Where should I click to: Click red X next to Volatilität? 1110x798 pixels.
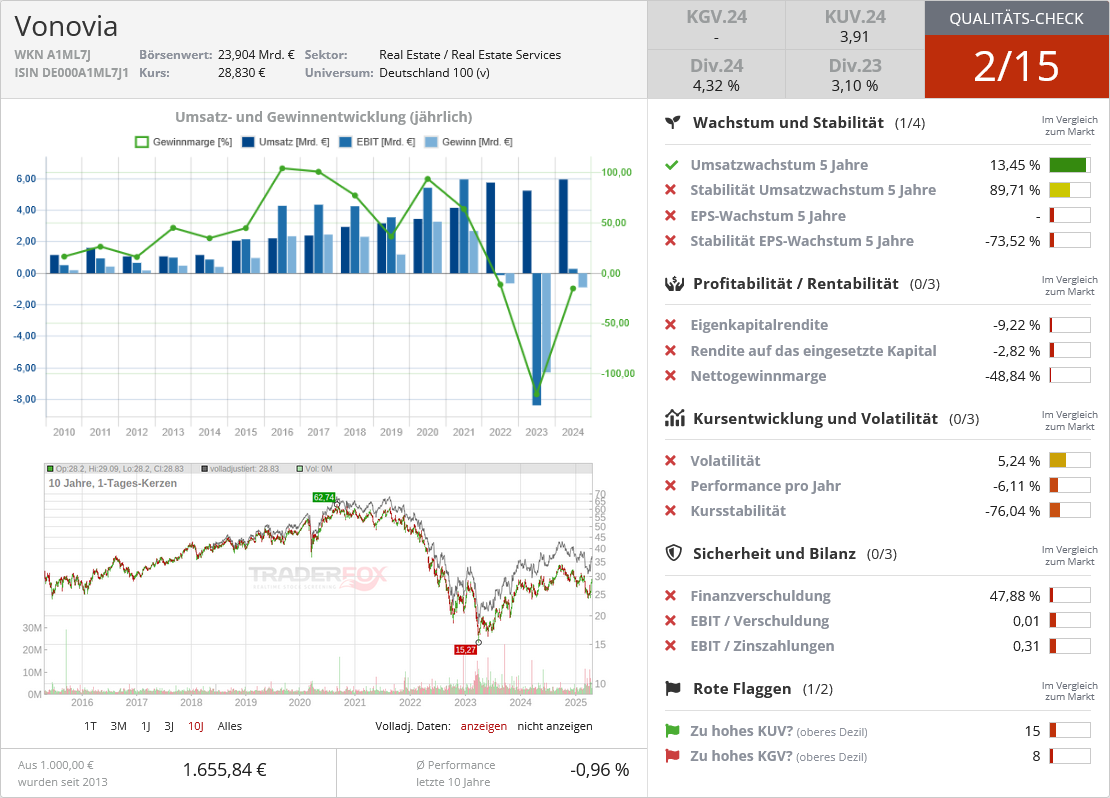[670, 460]
